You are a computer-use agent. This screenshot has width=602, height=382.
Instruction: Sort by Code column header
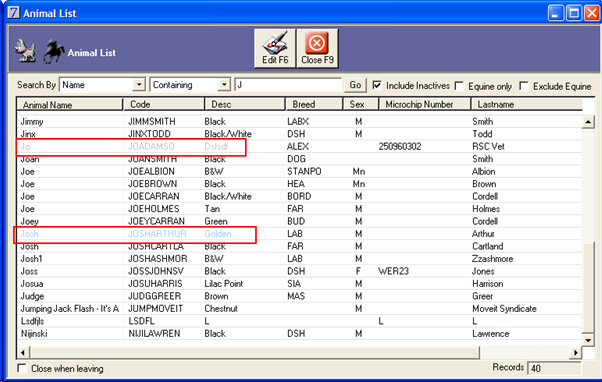164,104
